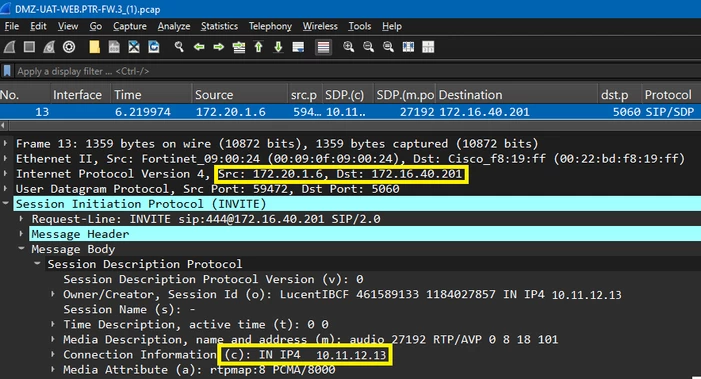This screenshot has height=379, width=701.
Task: Select the packet row showing Source 172.20.1.6
Action: point(350,112)
